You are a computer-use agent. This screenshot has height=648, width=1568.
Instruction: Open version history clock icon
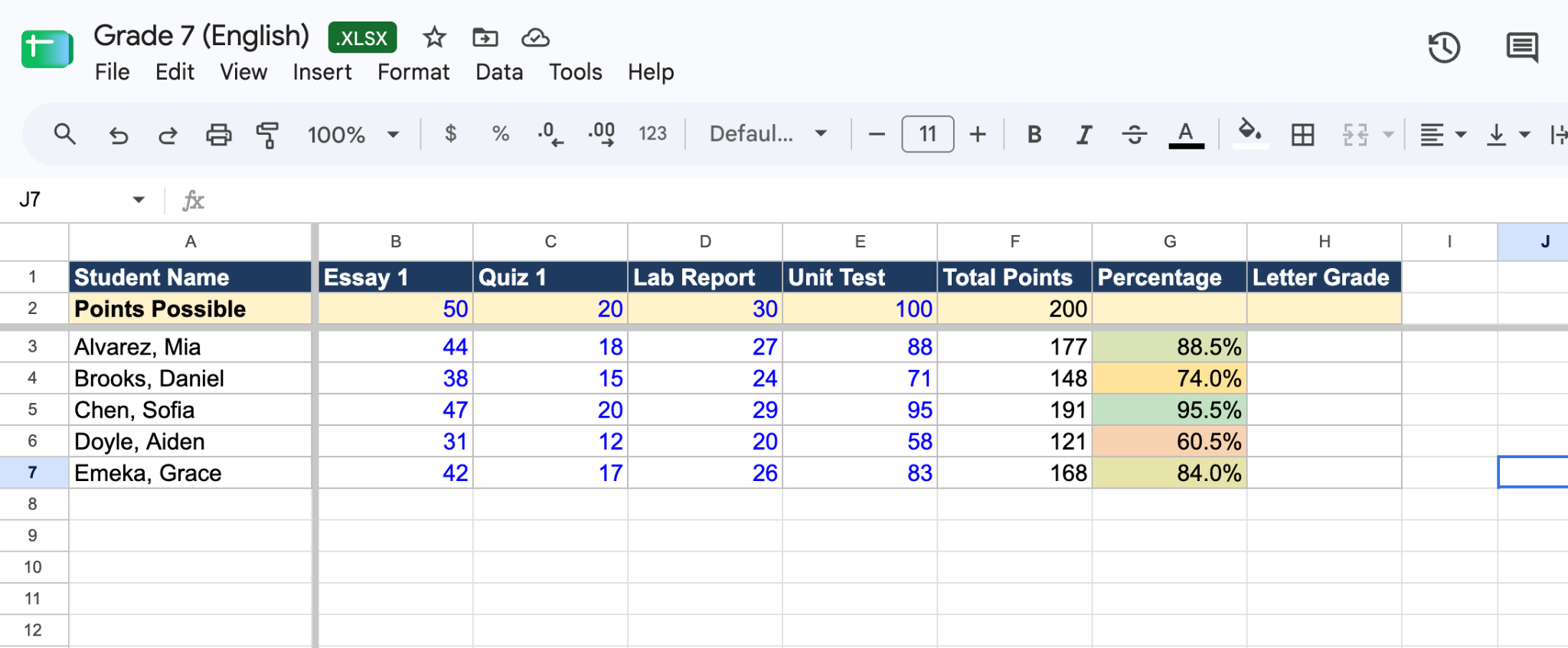tap(1444, 47)
